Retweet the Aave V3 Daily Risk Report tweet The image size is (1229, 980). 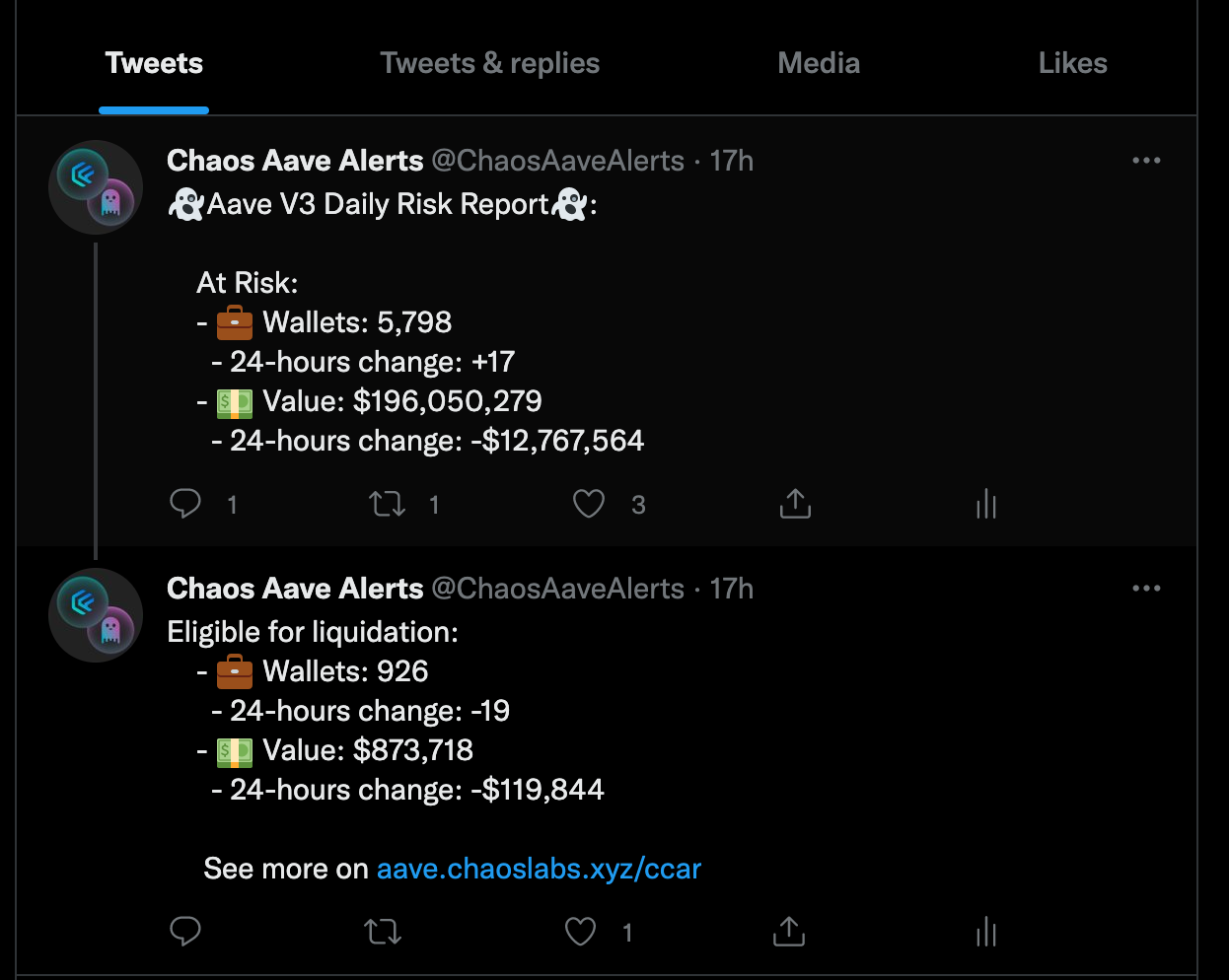click(387, 505)
